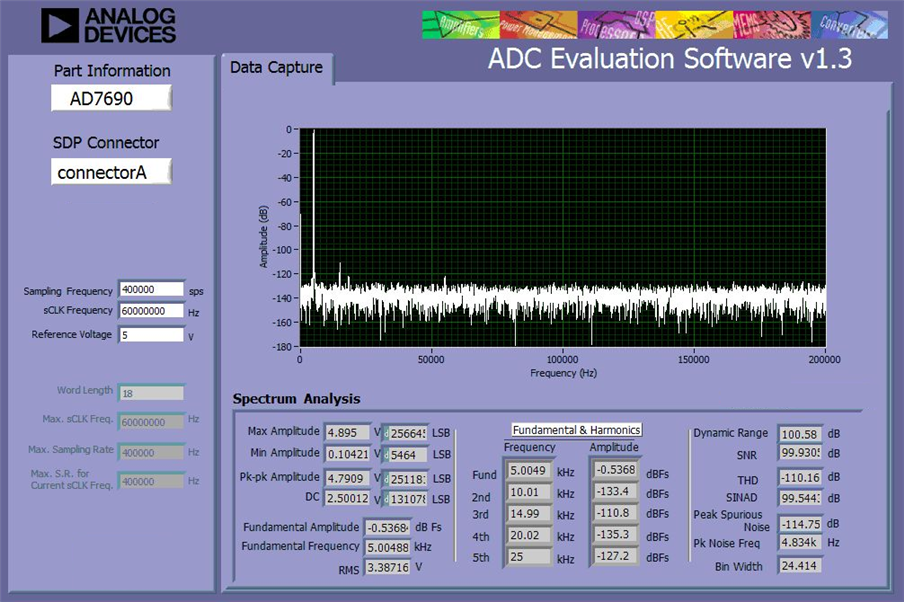Open the Part Information AD7690 selector

[x=111, y=98]
